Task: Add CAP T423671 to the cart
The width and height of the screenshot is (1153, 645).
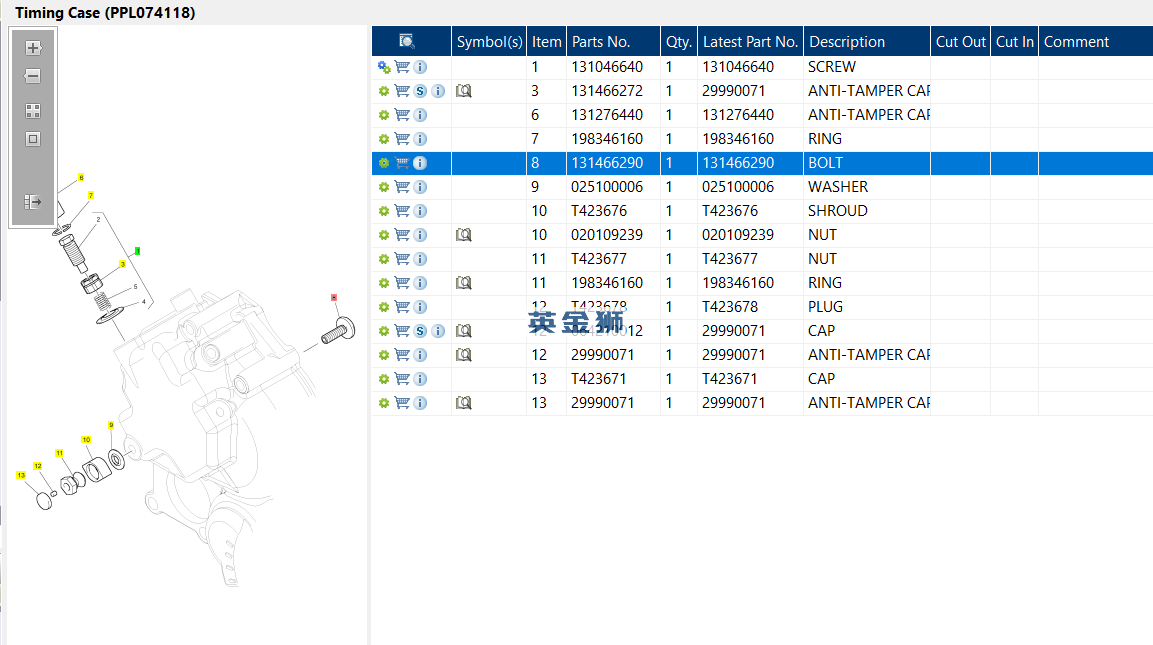Action: click(x=402, y=379)
